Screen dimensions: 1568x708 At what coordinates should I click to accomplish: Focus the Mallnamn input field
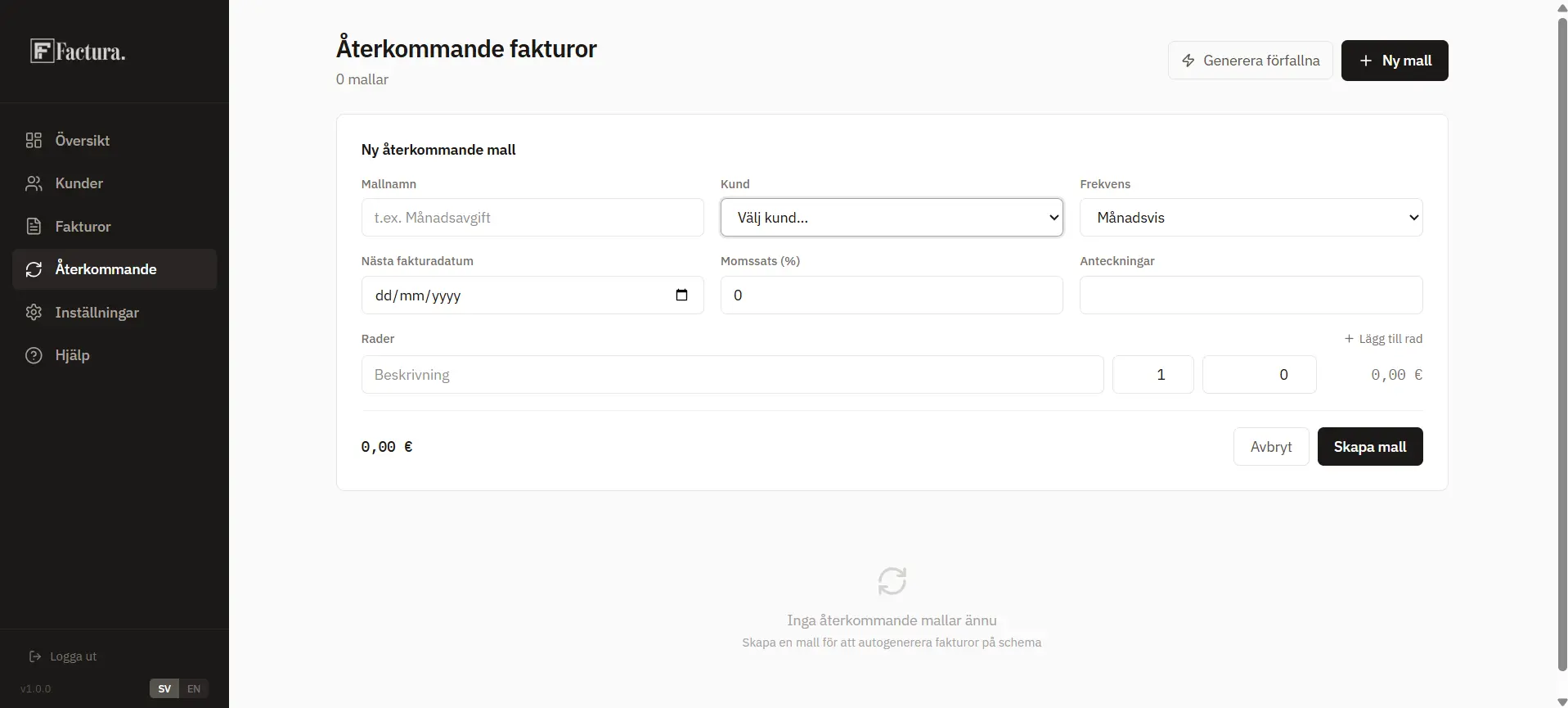pyautogui.click(x=532, y=218)
